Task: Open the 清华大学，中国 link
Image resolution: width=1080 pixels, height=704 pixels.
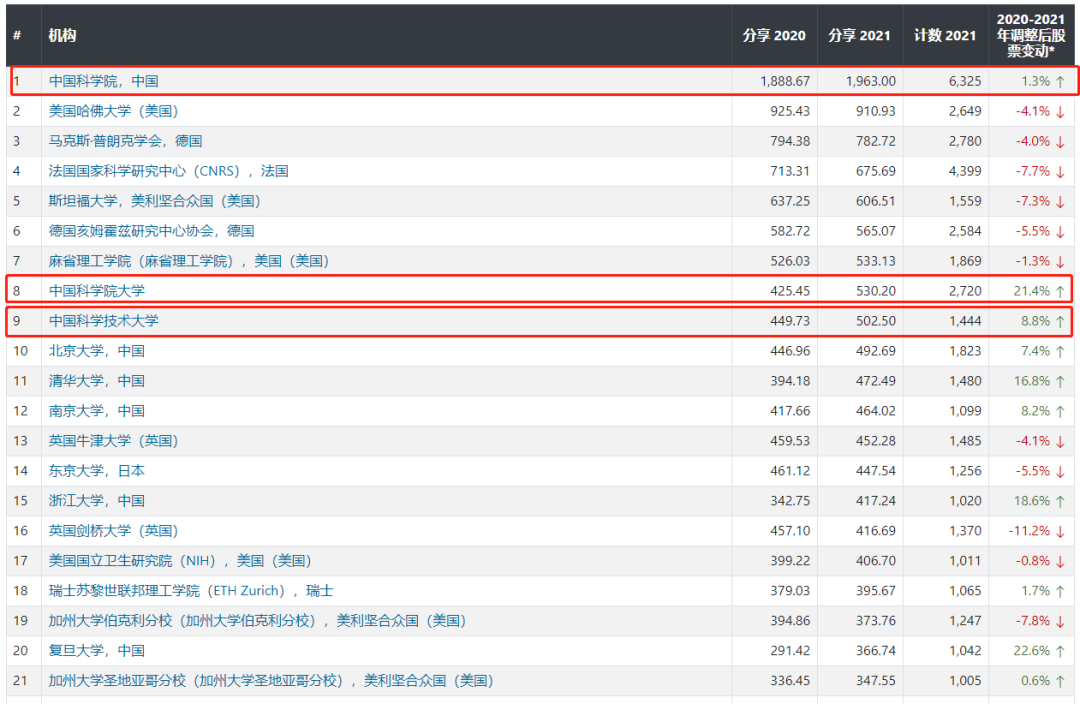Action: coord(96,381)
